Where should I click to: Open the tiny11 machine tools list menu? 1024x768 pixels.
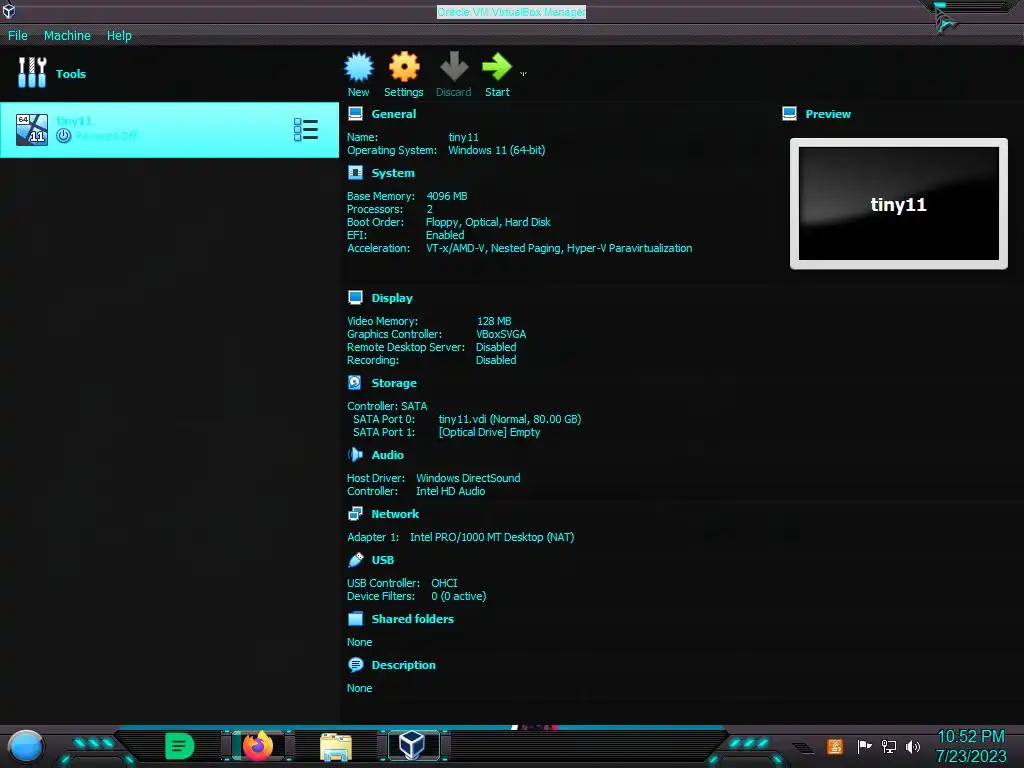306,129
